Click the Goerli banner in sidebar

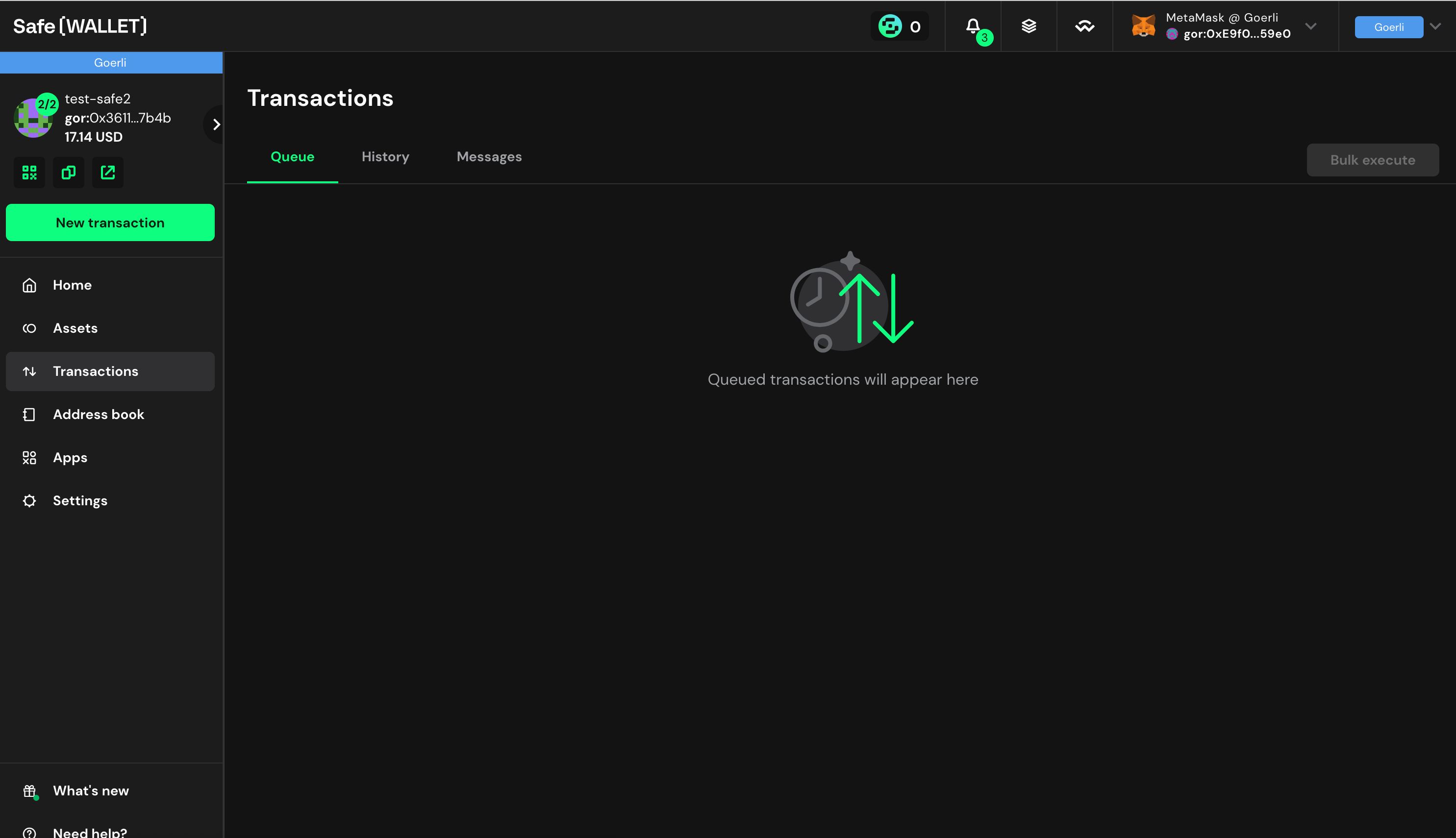pos(111,63)
